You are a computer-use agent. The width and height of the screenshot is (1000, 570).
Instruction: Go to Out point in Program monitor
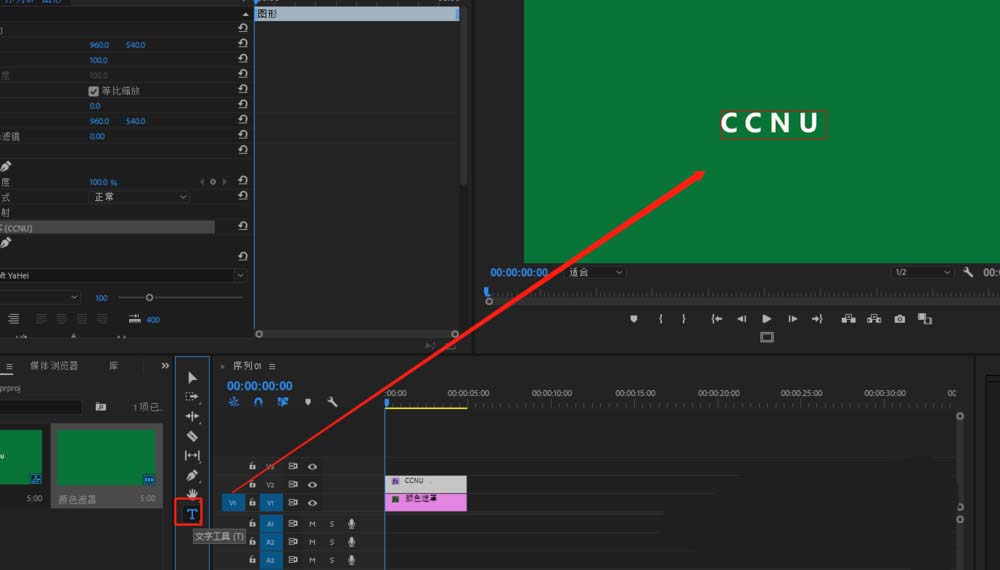817,319
